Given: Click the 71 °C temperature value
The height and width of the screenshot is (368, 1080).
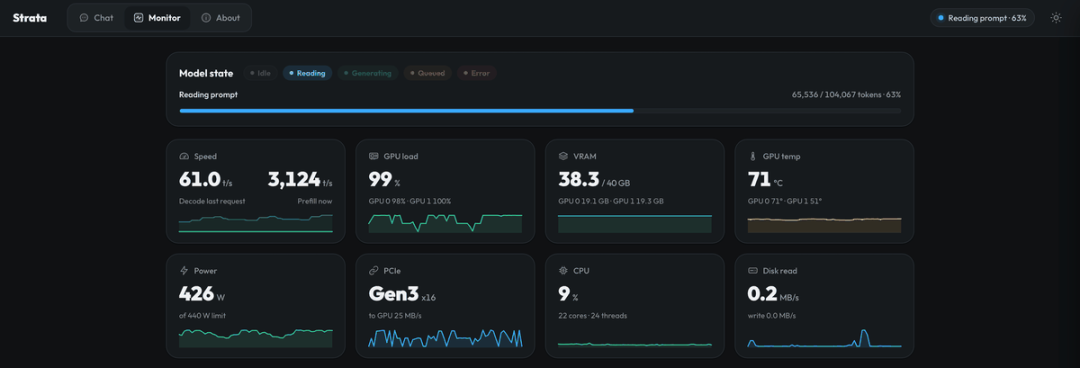Looking at the screenshot, I should [x=765, y=180].
